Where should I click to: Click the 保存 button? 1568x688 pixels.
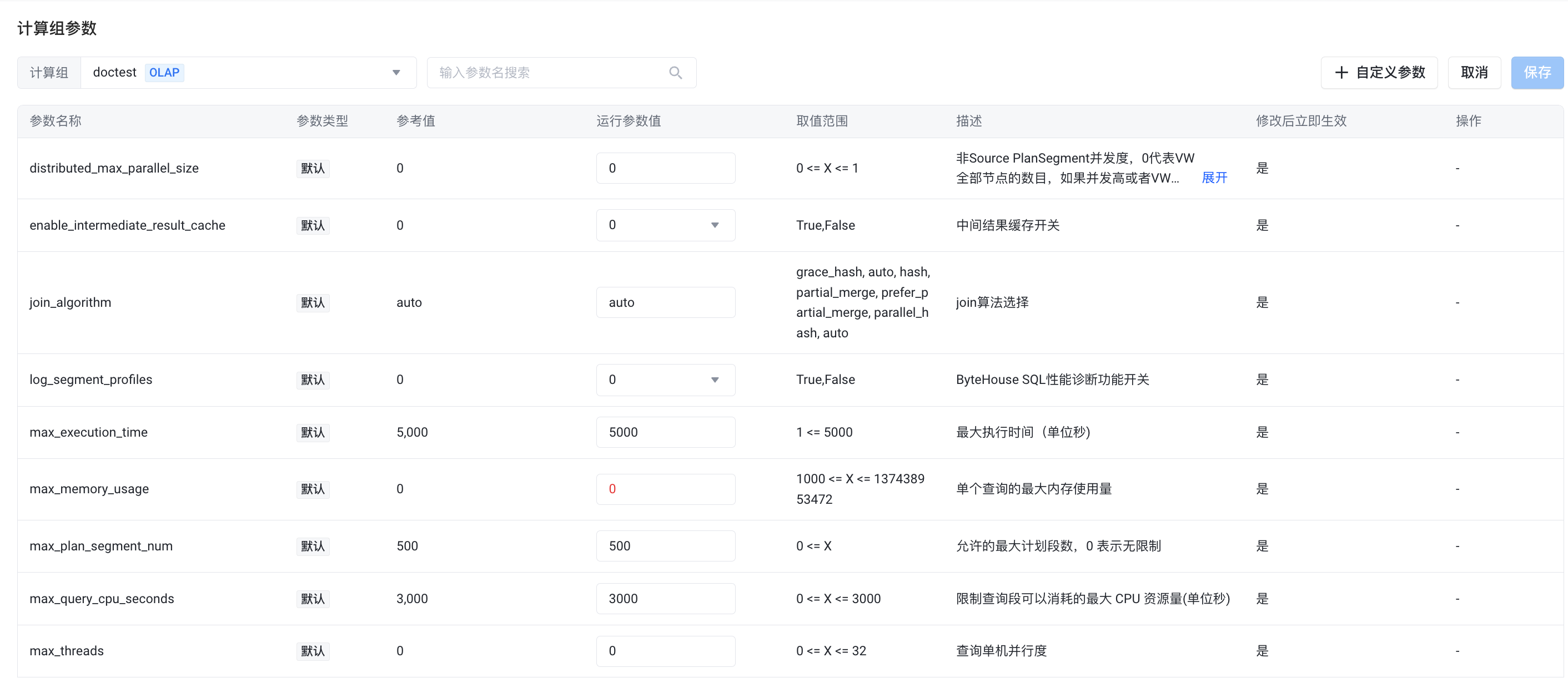pyautogui.click(x=1536, y=72)
